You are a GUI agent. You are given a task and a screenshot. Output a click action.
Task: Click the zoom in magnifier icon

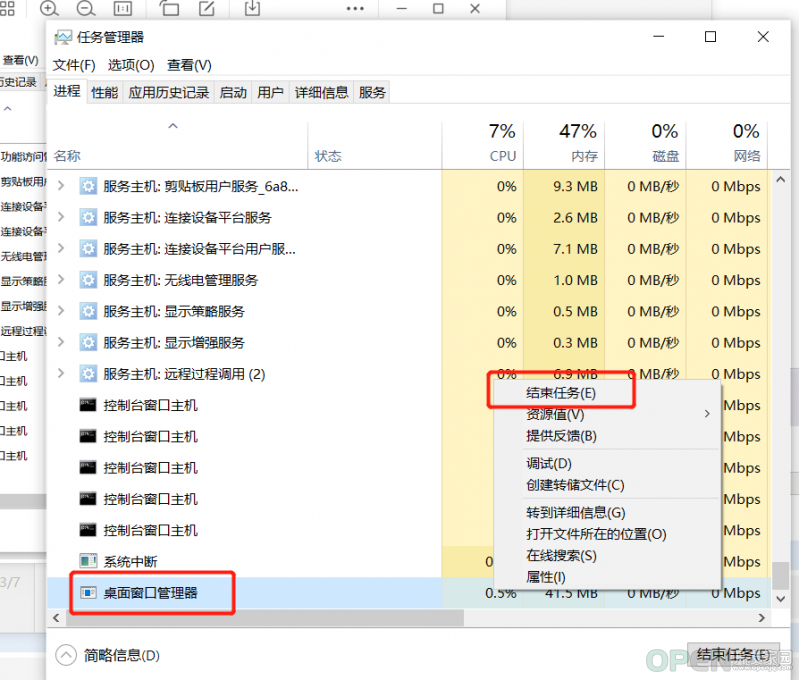49,8
